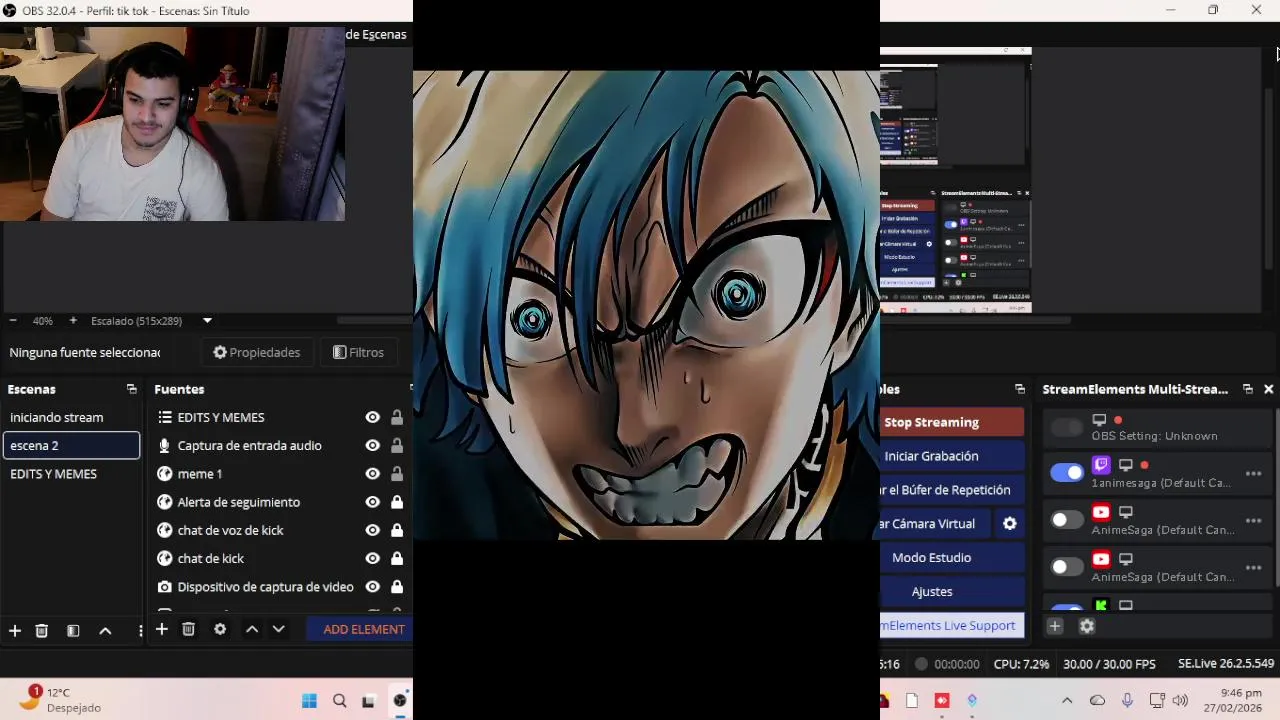Viewport: 1280px width, 720px height.
Task: Move scene up using Escenas up arrow
Action: (x=105, y=631)
